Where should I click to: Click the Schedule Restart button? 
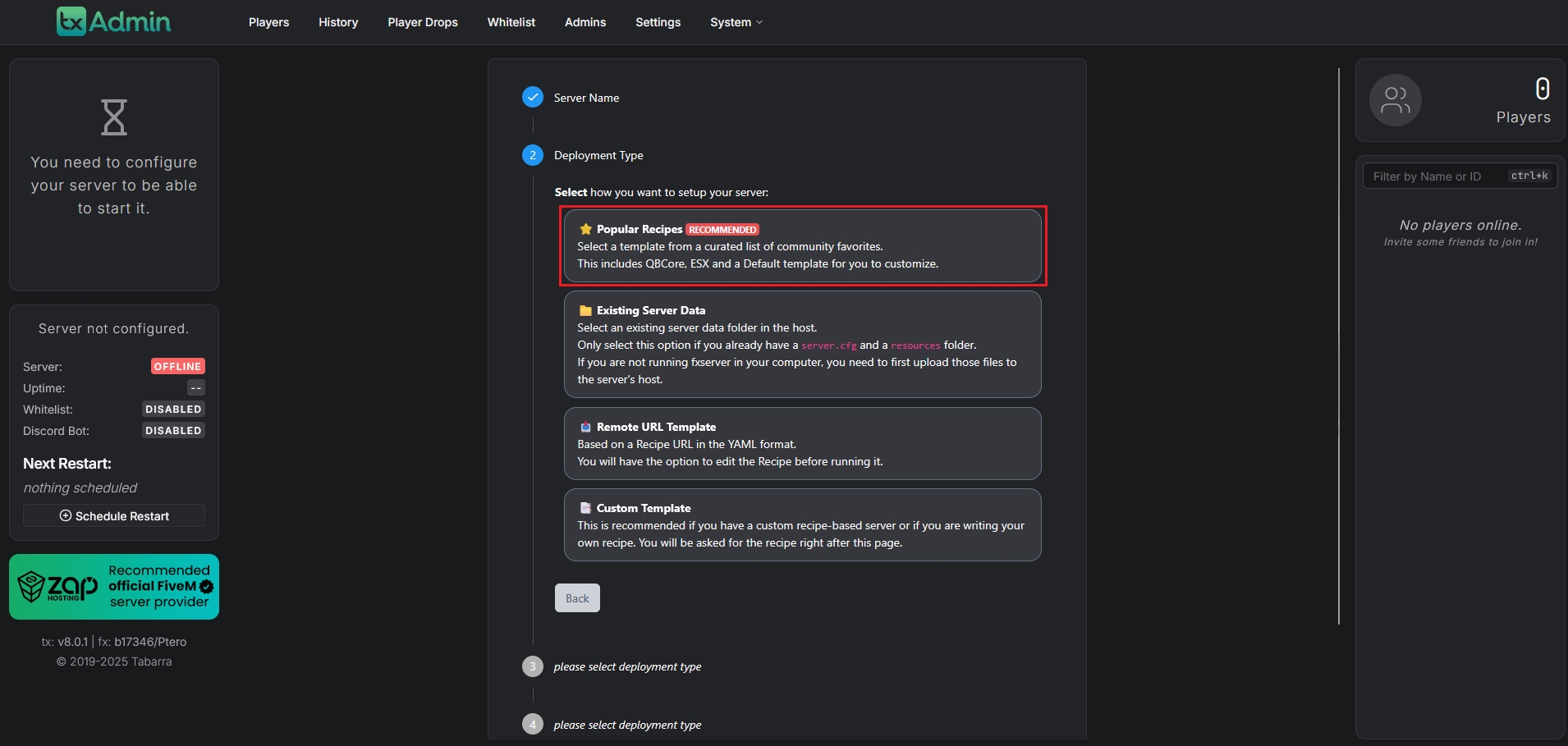[114, 515]
